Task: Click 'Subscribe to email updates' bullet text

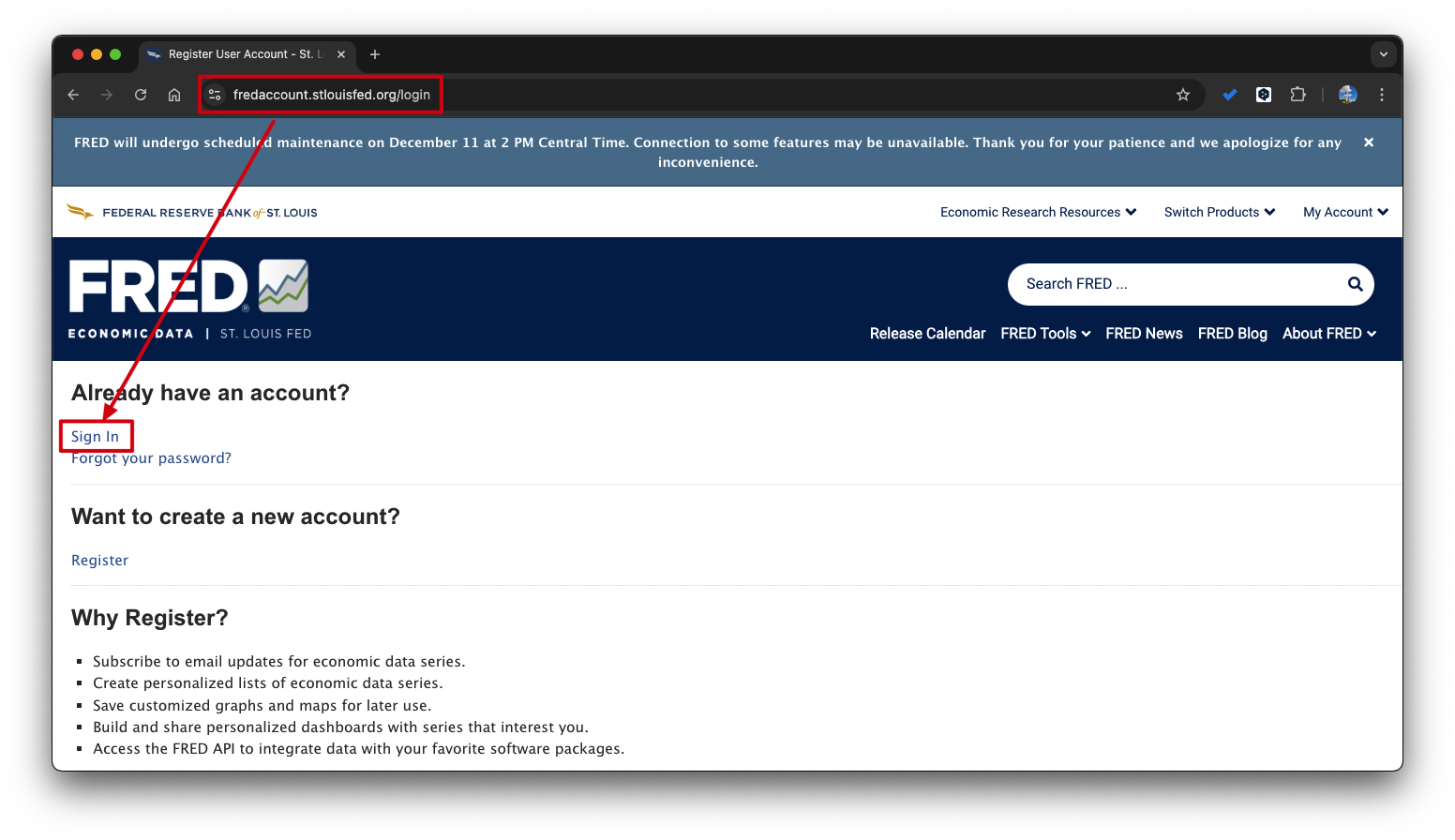Action: point(279,662)
